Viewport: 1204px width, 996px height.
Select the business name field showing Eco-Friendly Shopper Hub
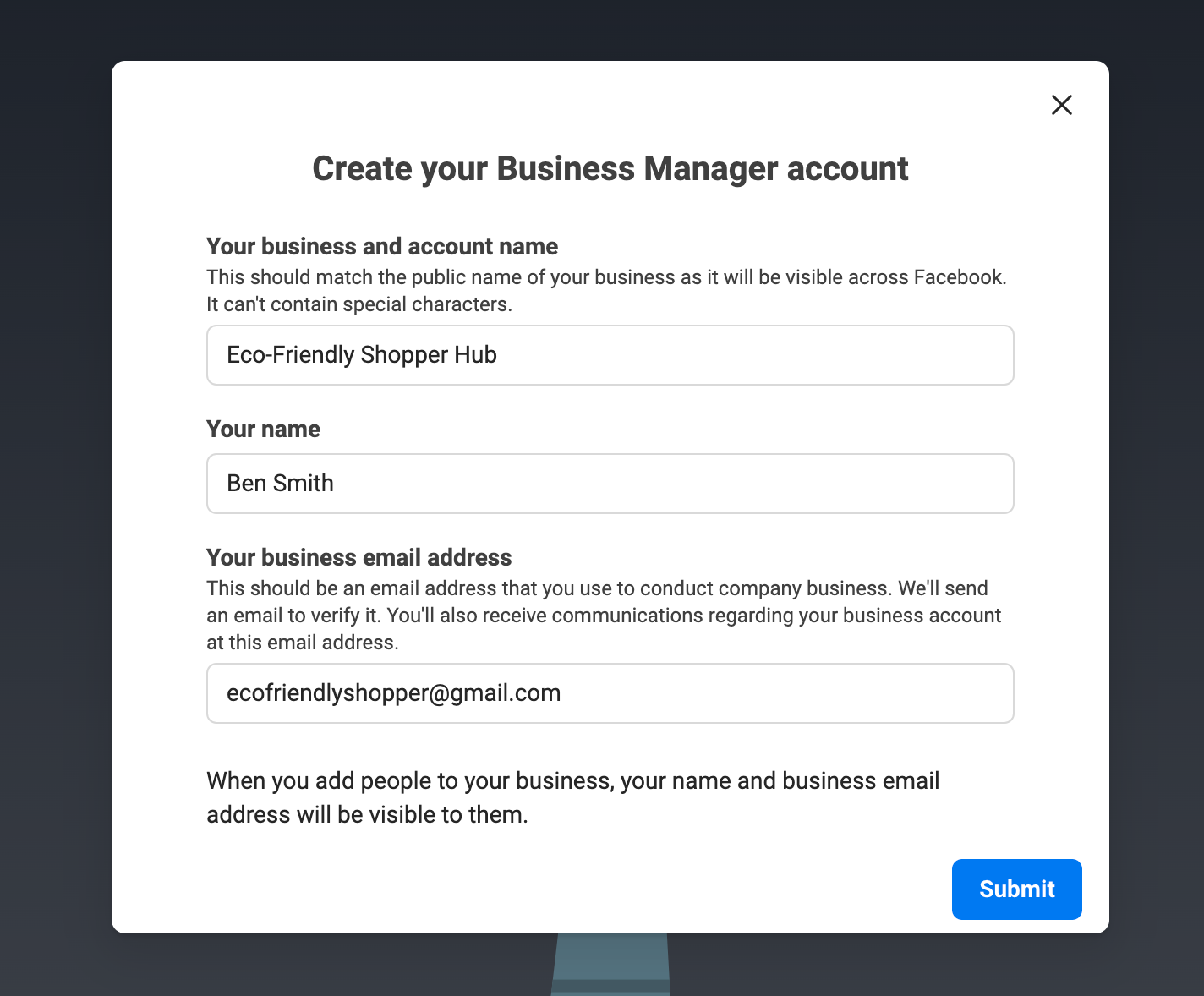pyautogui.click(x=610, y=355)
